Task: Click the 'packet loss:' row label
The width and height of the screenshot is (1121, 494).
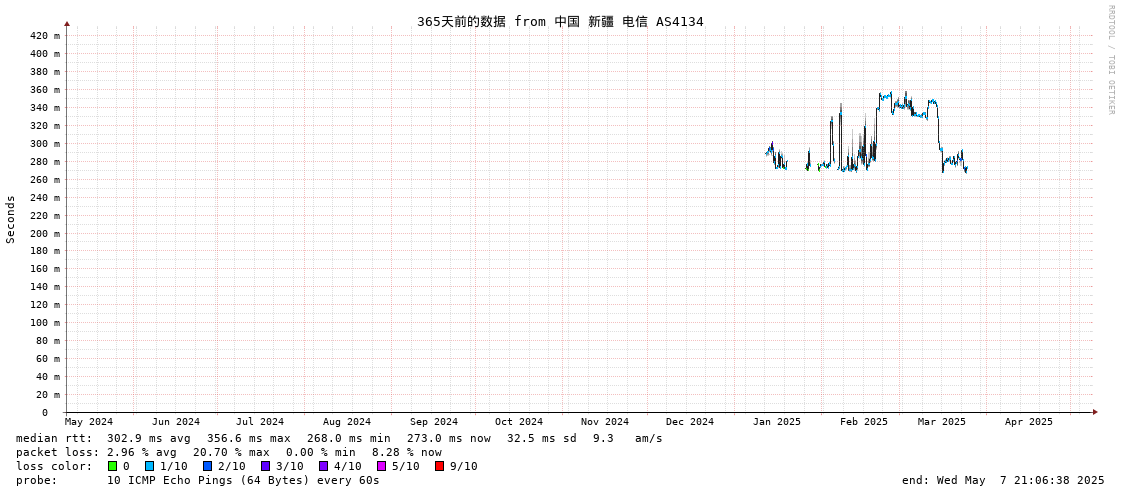Action: pyautogui.click(x=57, y=452)
